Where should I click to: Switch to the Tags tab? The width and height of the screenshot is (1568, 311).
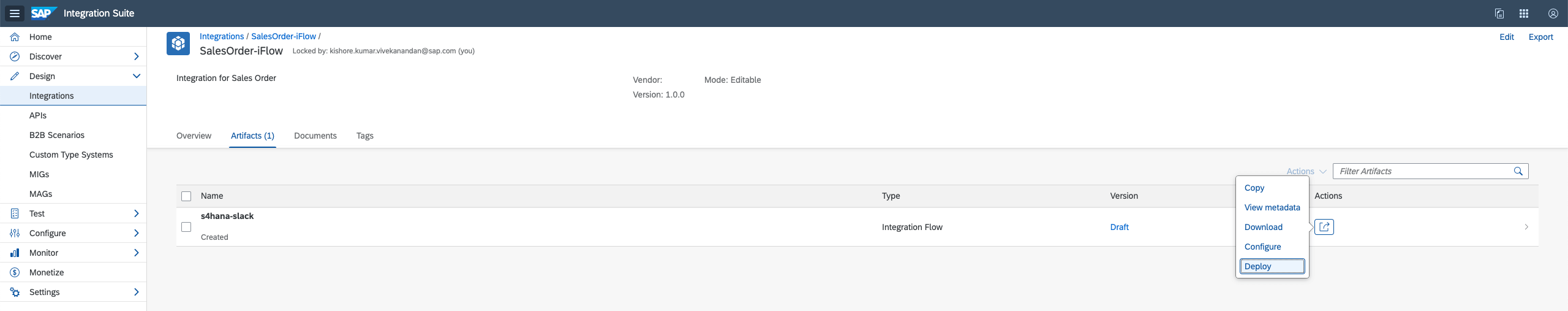click(365, 136)
